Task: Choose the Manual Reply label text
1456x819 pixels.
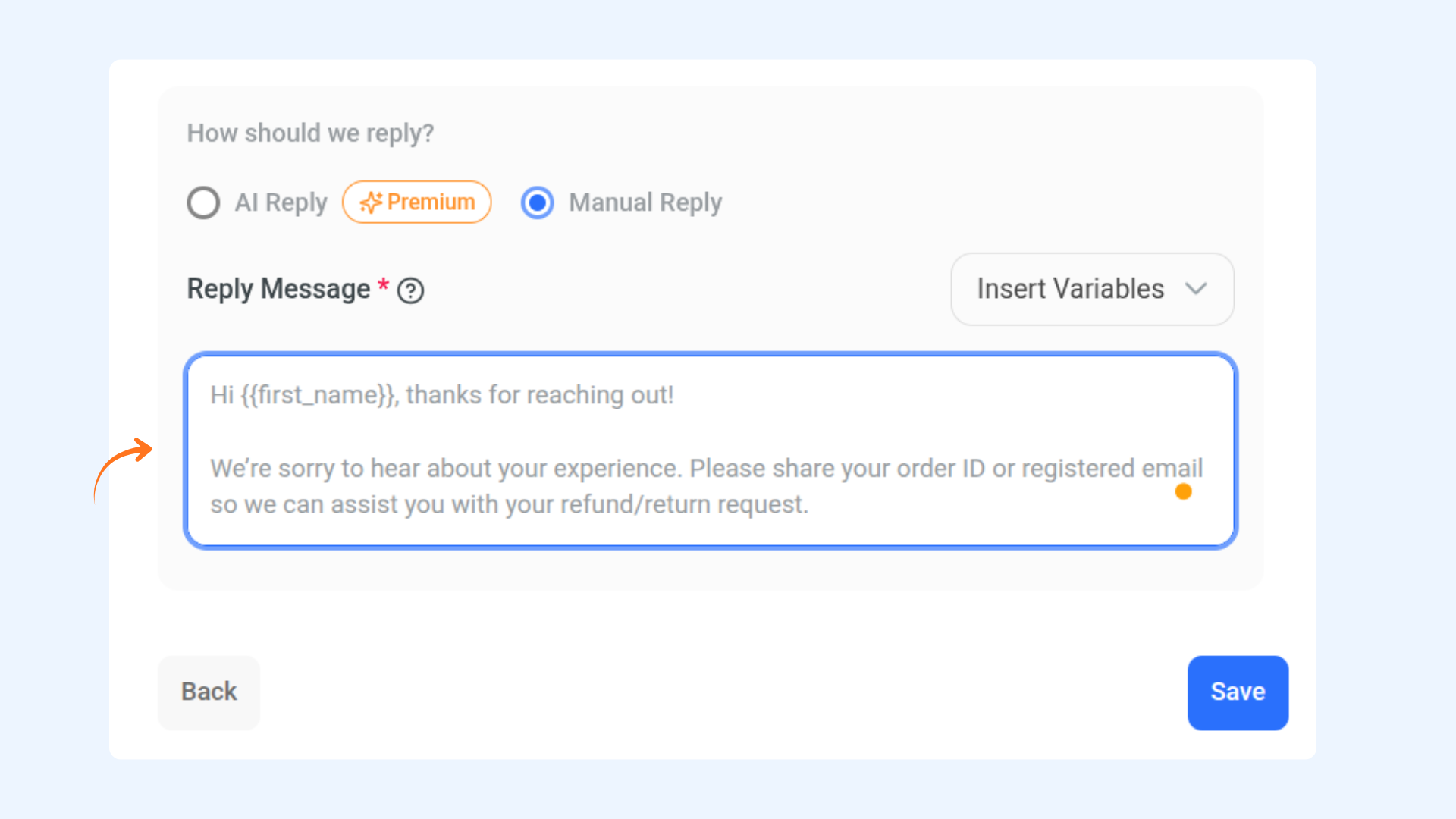Action: [645, 202]
